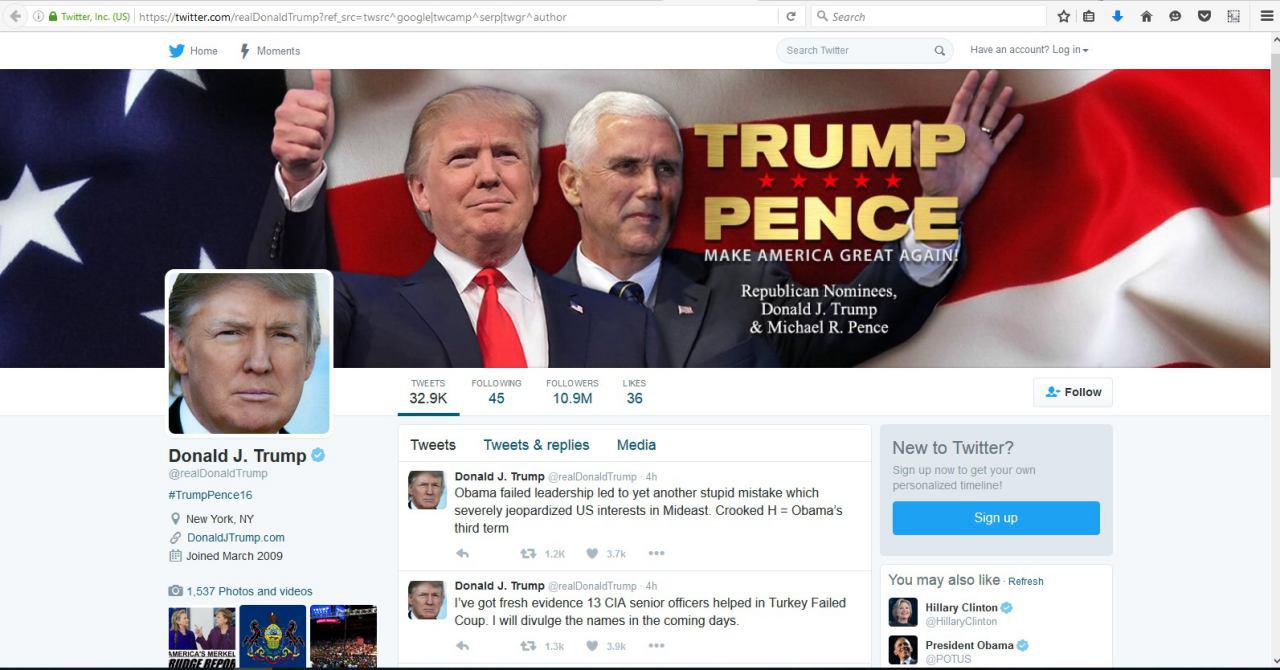This screenshot has height=670, width=1280.
Task: Bookmark this page with the star icon
Action: click(x=1063, y=16)
